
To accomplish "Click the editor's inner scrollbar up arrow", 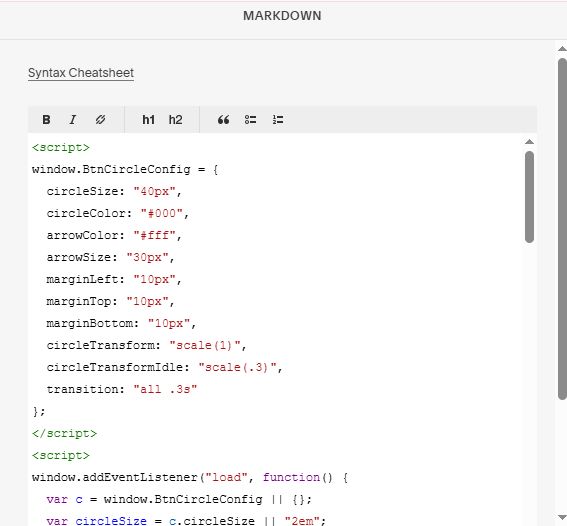I will coord(529,142).
